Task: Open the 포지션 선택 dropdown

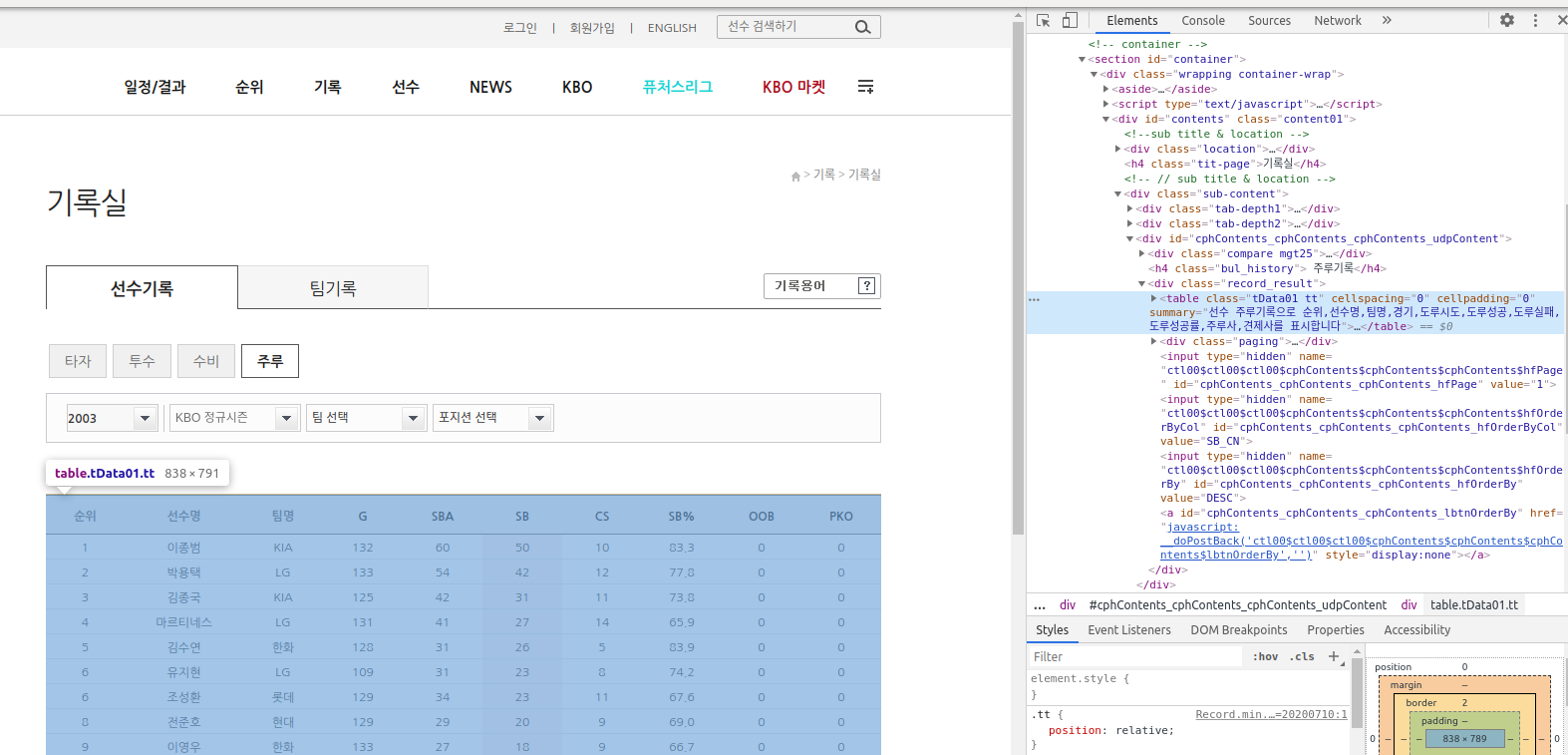Action: coord(493,418)
